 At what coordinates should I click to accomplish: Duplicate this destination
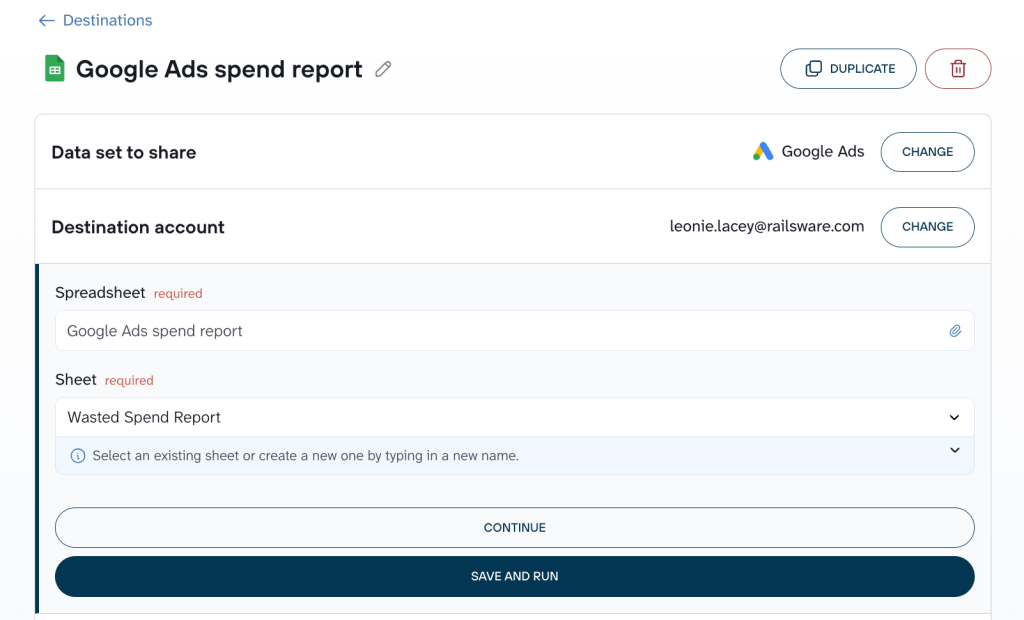(x=848, y=69)
